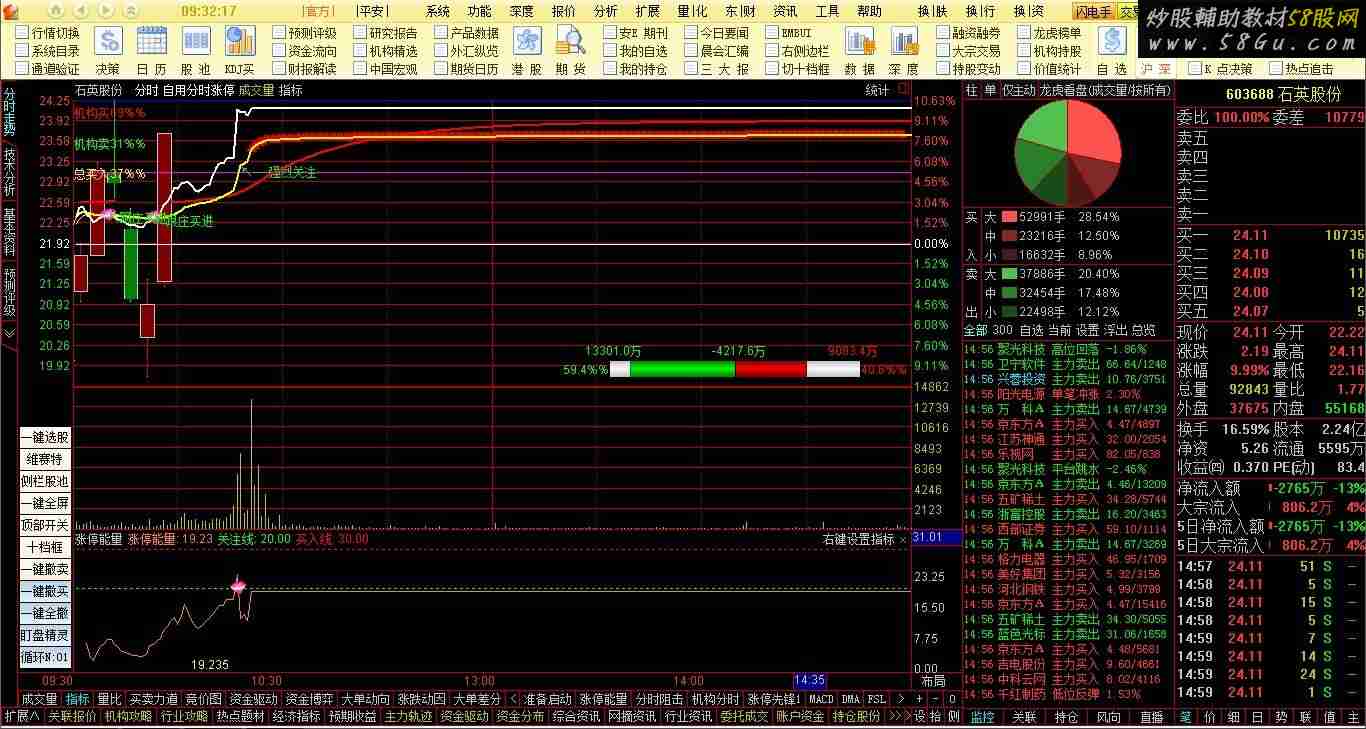Viewport: 1366px width, 729px height.
Task: Toggle 系统目录 checkbox
Action: click(x=22, y=50)
